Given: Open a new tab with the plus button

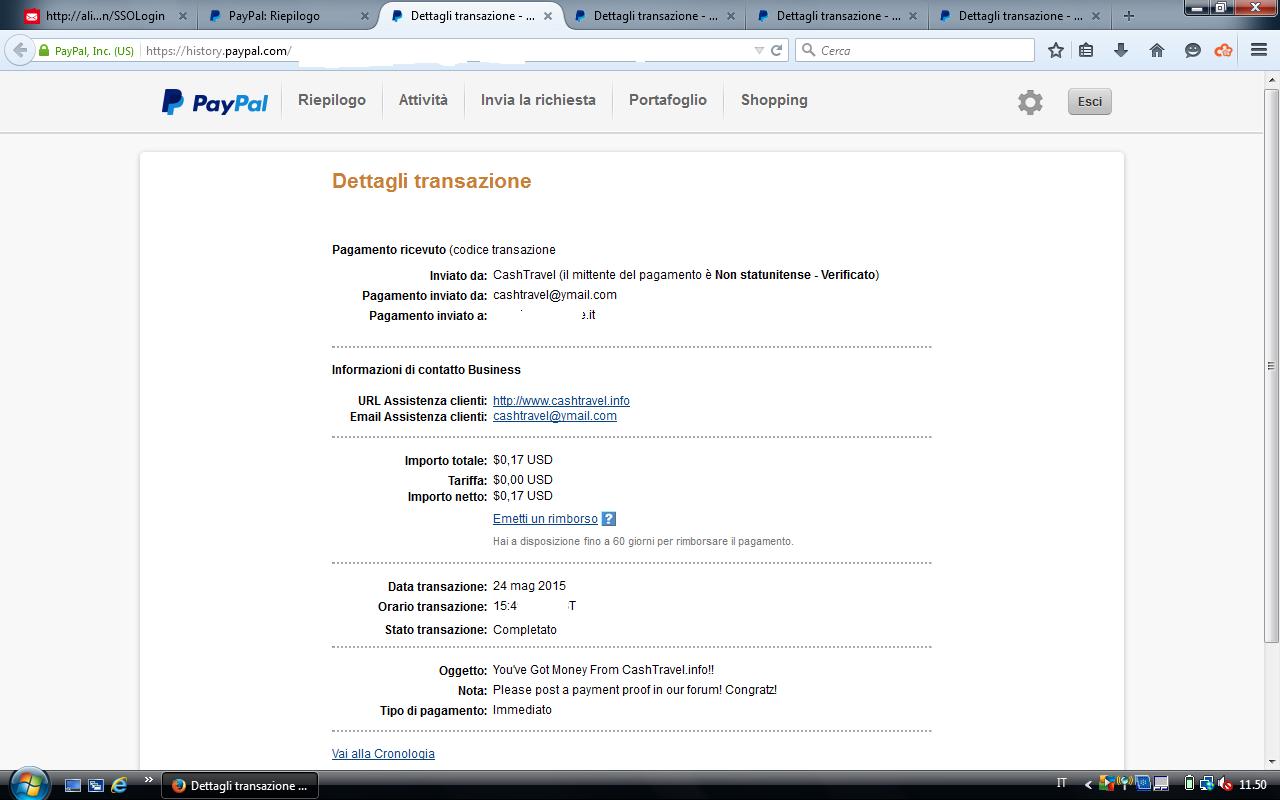Looking at the screenshot, I should 1128,16.
